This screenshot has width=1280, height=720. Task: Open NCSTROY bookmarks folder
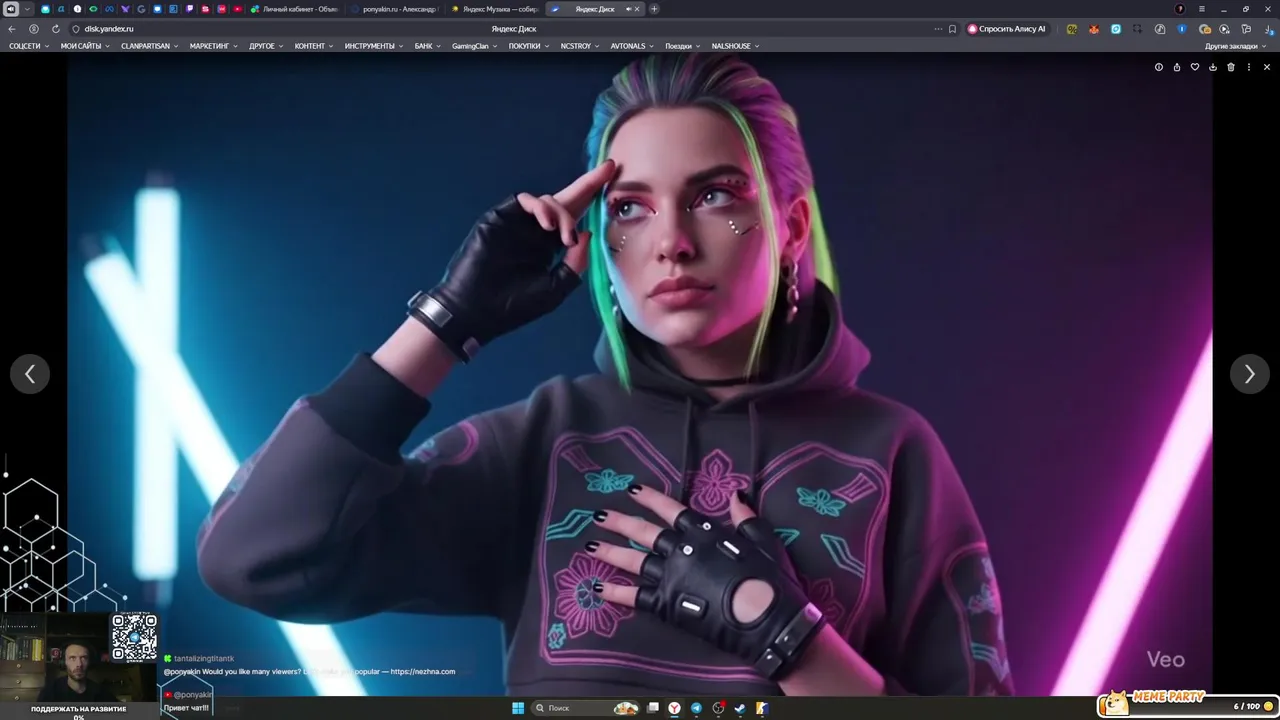tap(579, 46)
